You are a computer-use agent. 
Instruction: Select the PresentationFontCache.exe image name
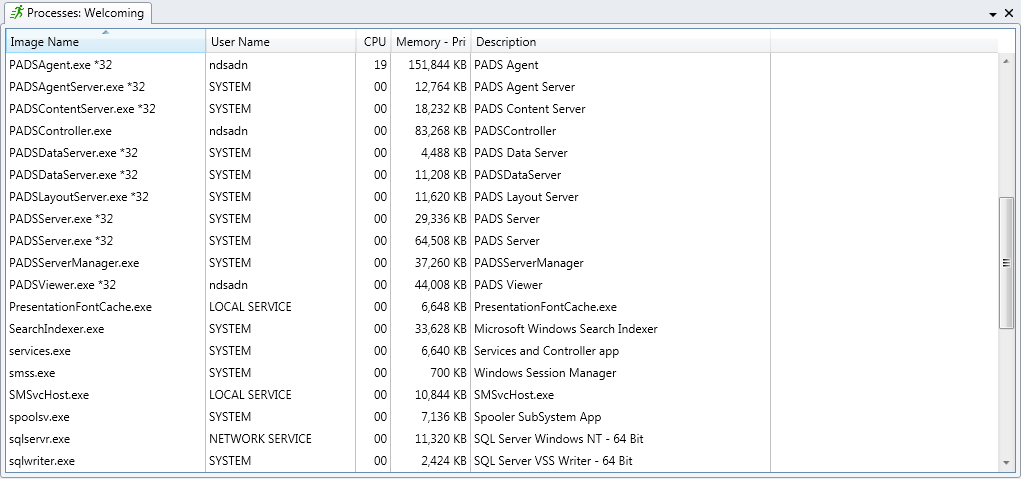tap(80, 307)
